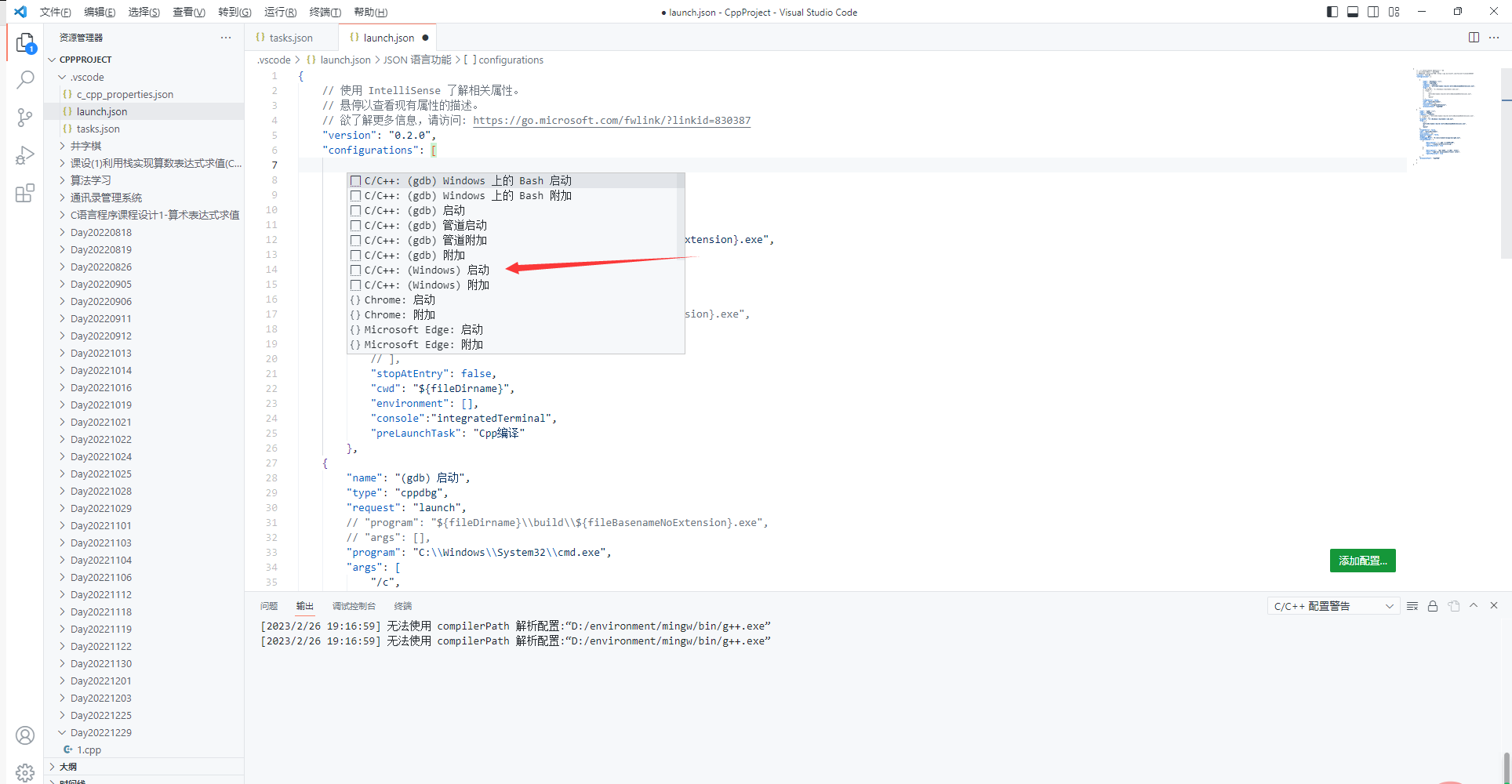This screenshot has height=784, width=1512.
Task: Open the Search view icon
Action: coord(25,80)
